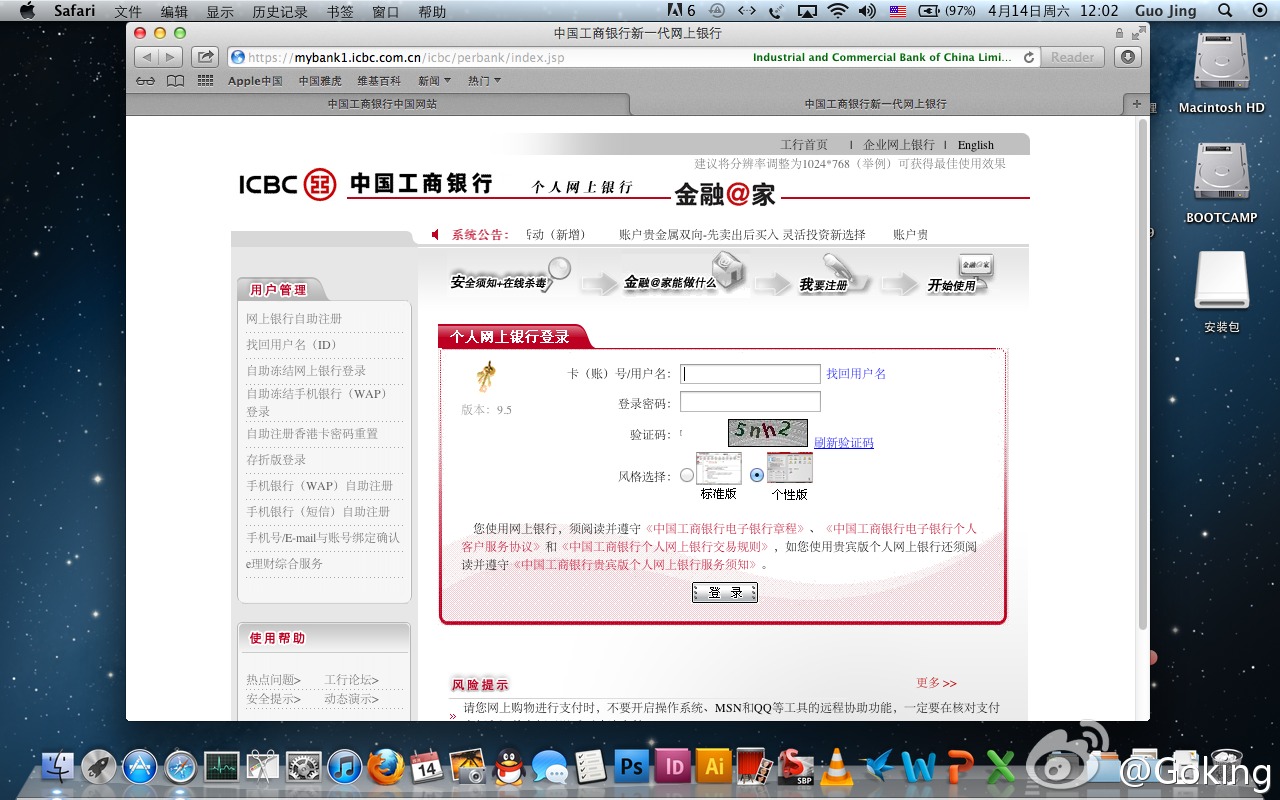Open Activity Monitor from the Dock
1280x800 pixels.
coord(222,767)
